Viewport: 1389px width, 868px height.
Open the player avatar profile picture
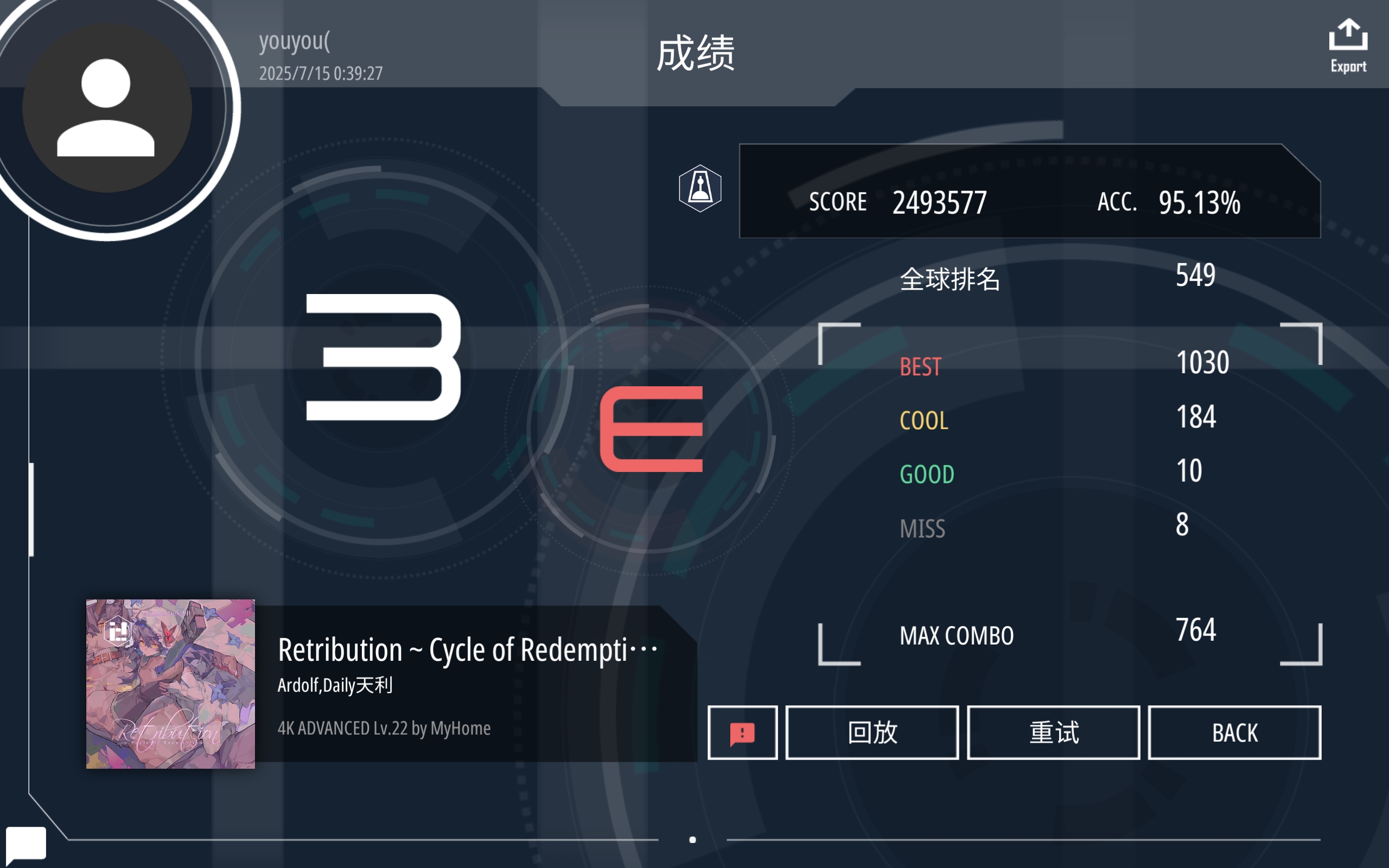(x=107, y=108)
